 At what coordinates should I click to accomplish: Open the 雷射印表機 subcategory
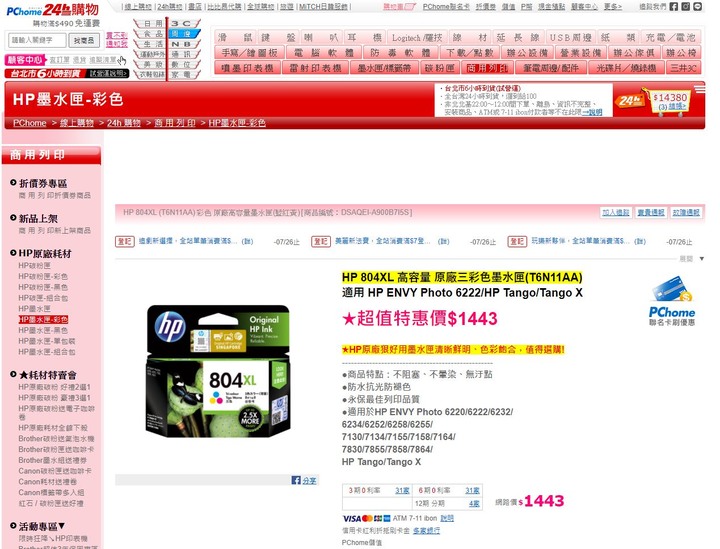315,68
